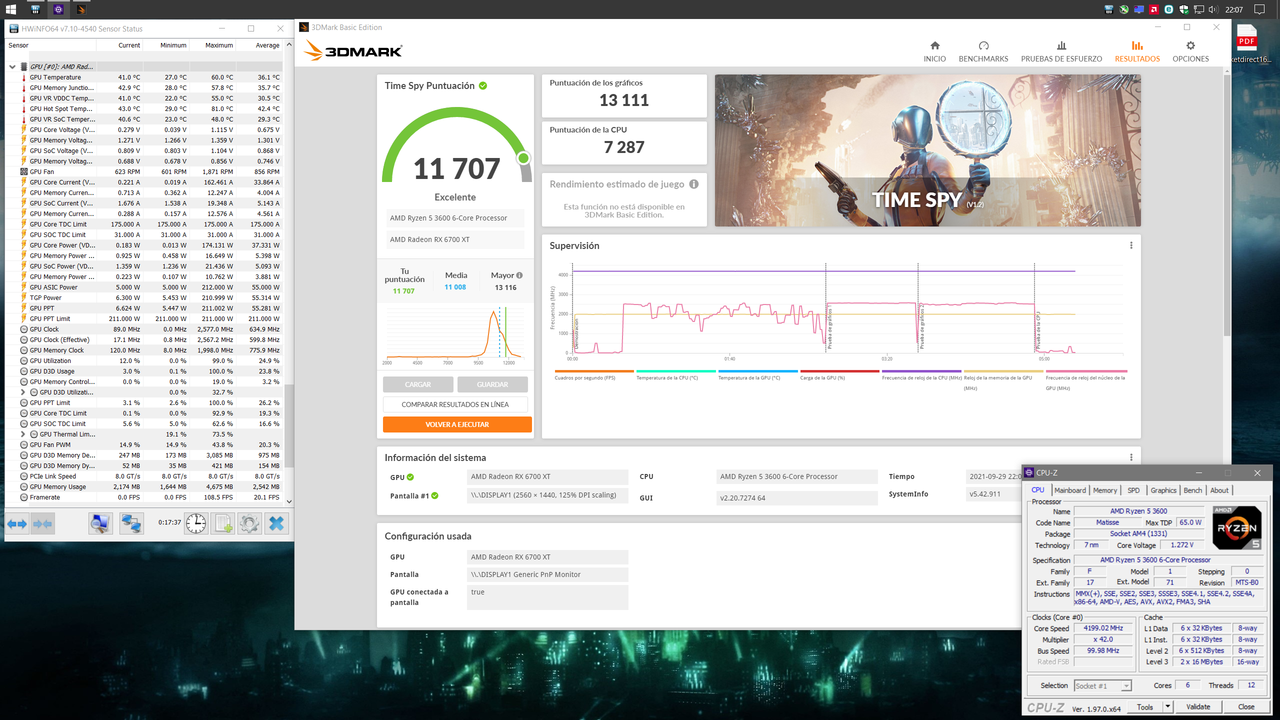Select the Framerate sensor row

tap(145, 497)
